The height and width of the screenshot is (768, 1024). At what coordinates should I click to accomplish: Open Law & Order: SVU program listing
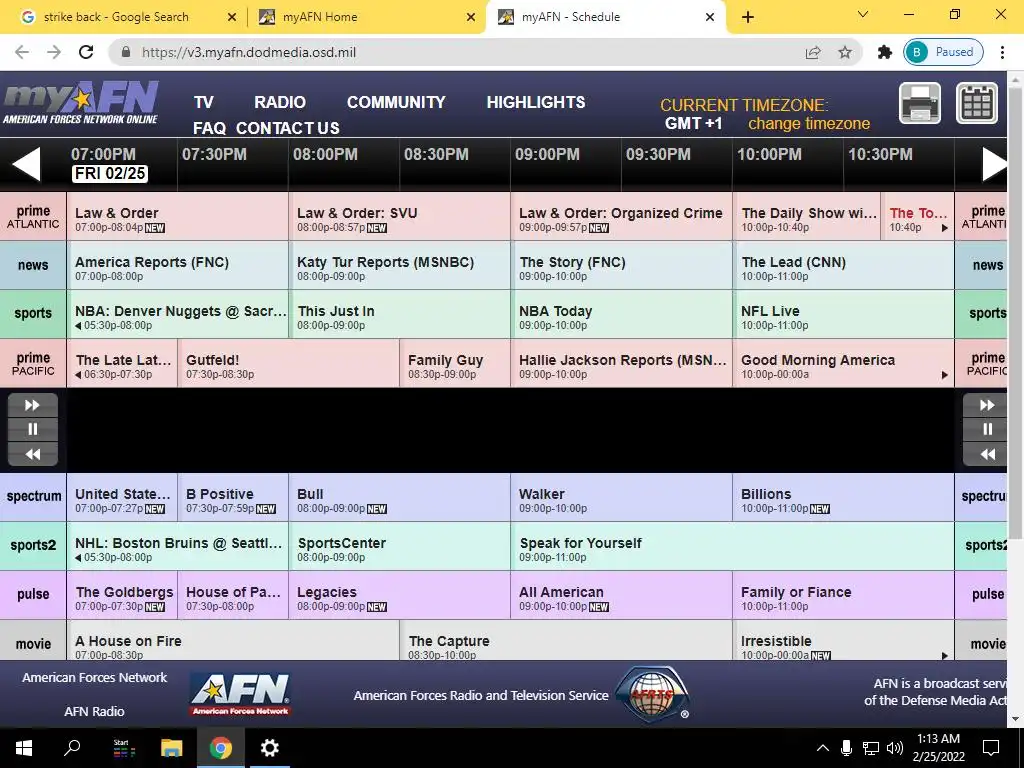(x=399, y=216)
